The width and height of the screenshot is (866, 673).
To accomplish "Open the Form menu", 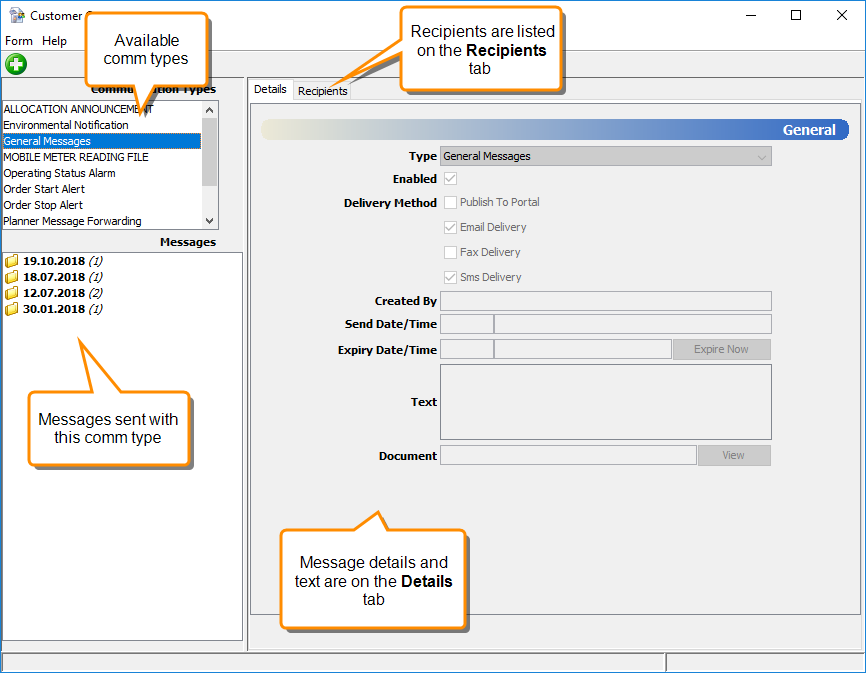I will [x=19, y=41].
